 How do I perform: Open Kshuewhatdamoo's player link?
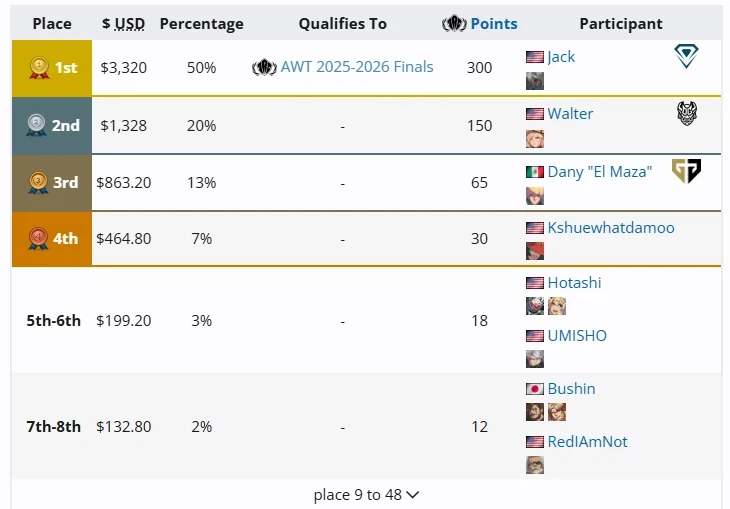610,228
